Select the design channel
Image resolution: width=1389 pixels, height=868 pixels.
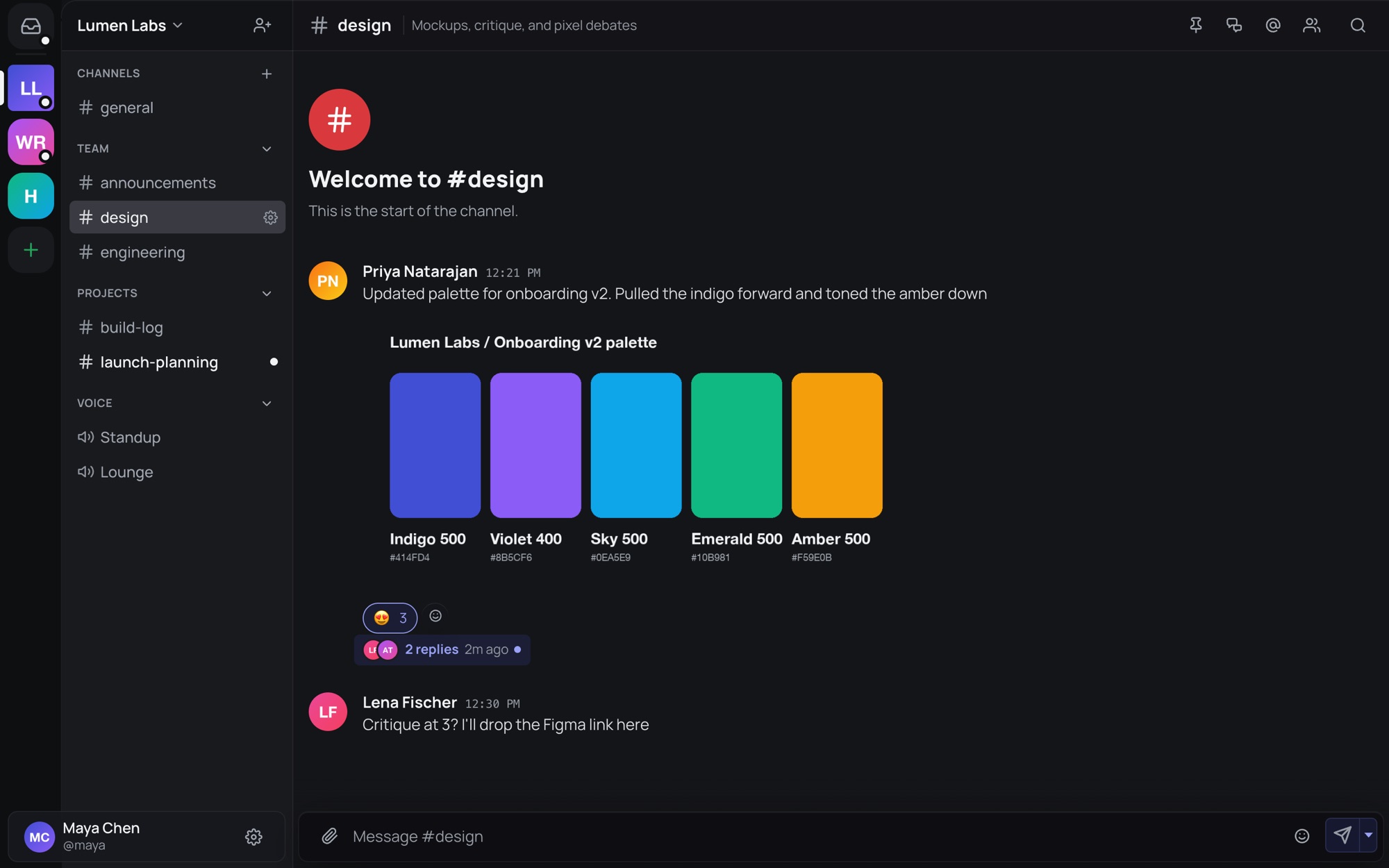(x=177, y=217)
